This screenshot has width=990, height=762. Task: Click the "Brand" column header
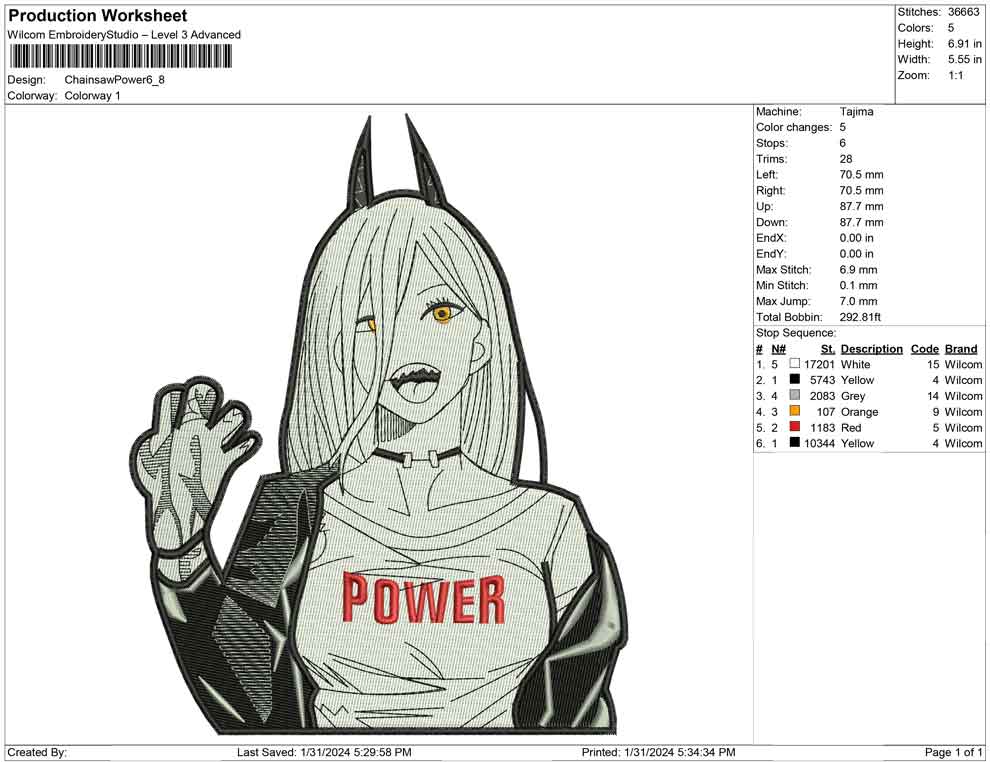click(x=961, y=349)
